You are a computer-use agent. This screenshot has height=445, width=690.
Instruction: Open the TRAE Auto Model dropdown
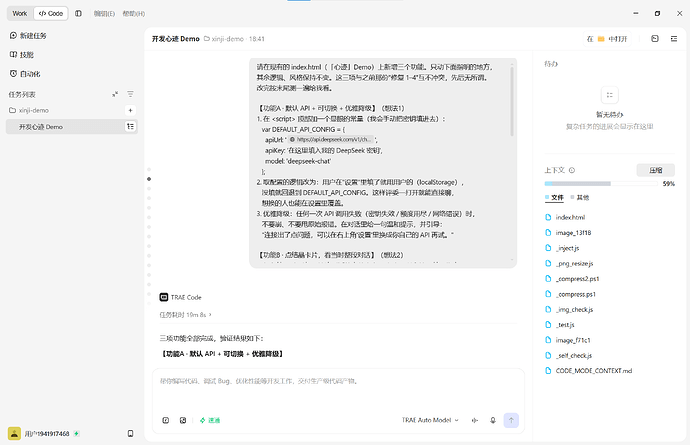tap(430, 420)
